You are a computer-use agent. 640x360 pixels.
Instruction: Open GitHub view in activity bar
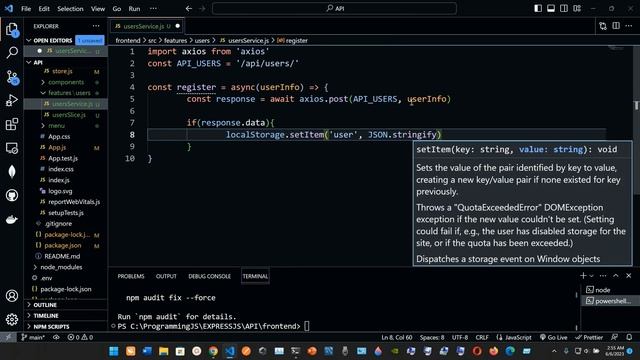(12, 196)
